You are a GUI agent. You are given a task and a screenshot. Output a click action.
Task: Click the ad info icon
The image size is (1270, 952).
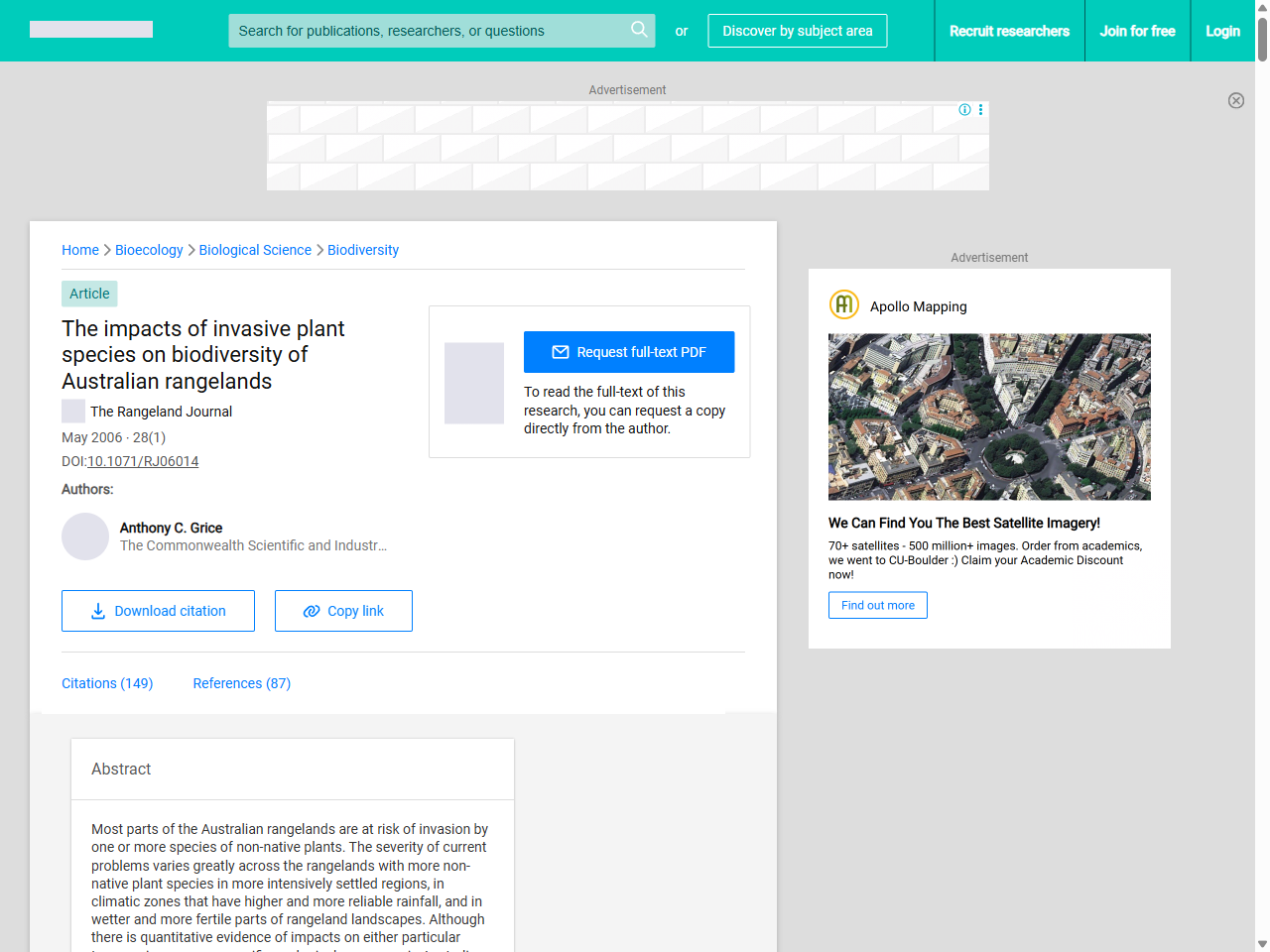(964, 110)
